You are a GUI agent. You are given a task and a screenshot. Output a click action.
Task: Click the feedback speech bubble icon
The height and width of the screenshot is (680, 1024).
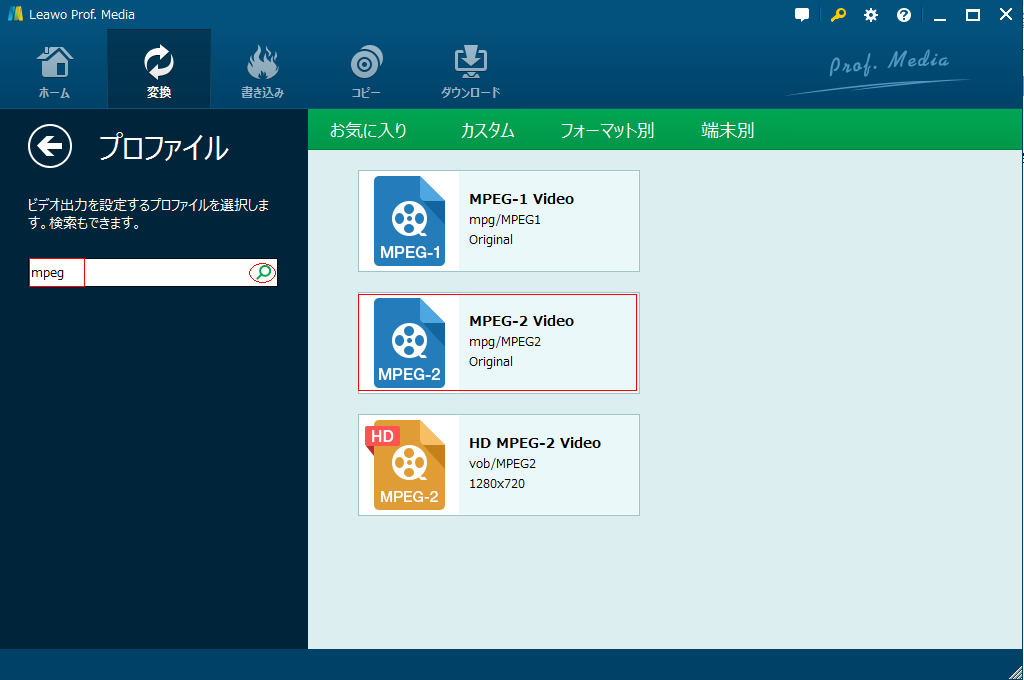802,15
